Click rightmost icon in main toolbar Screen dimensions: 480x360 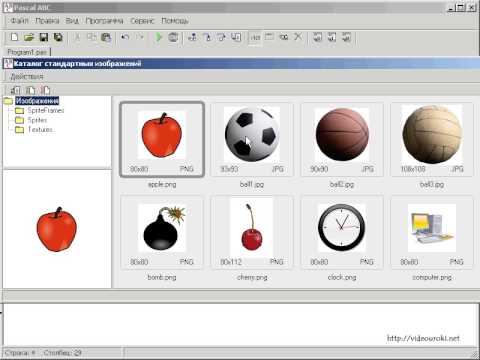point(347,37)
